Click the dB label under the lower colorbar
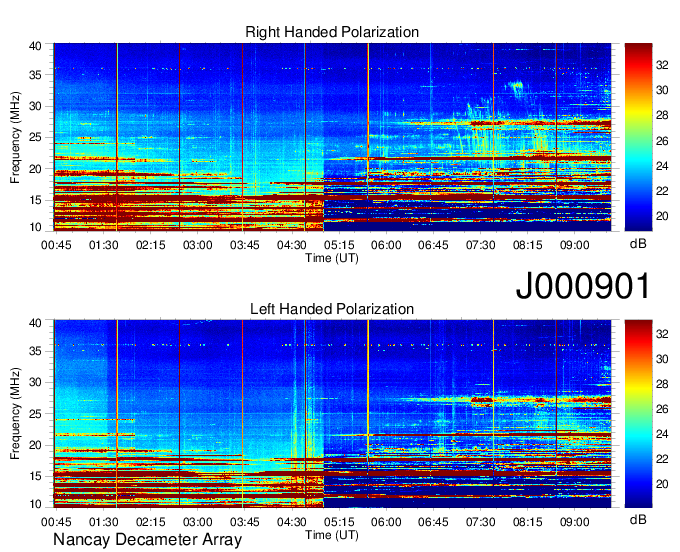 click(x=638, y=520)
